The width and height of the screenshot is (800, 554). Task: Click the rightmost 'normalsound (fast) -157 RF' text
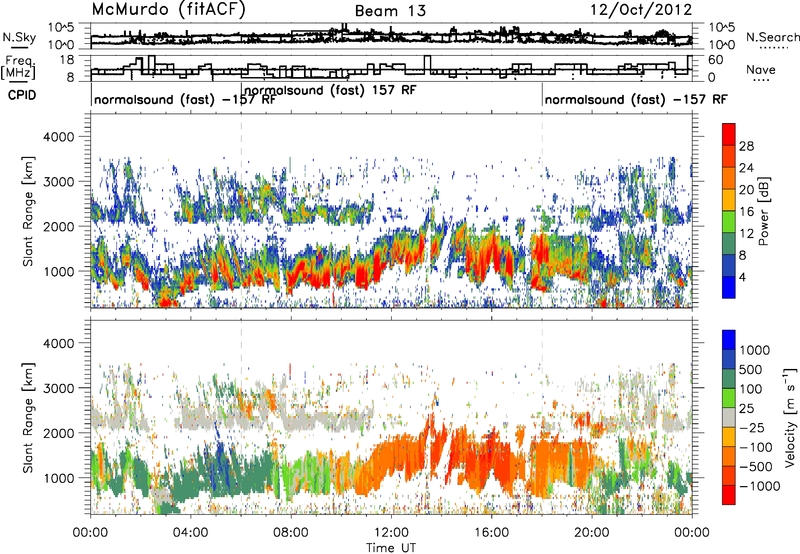click(636, 99)
